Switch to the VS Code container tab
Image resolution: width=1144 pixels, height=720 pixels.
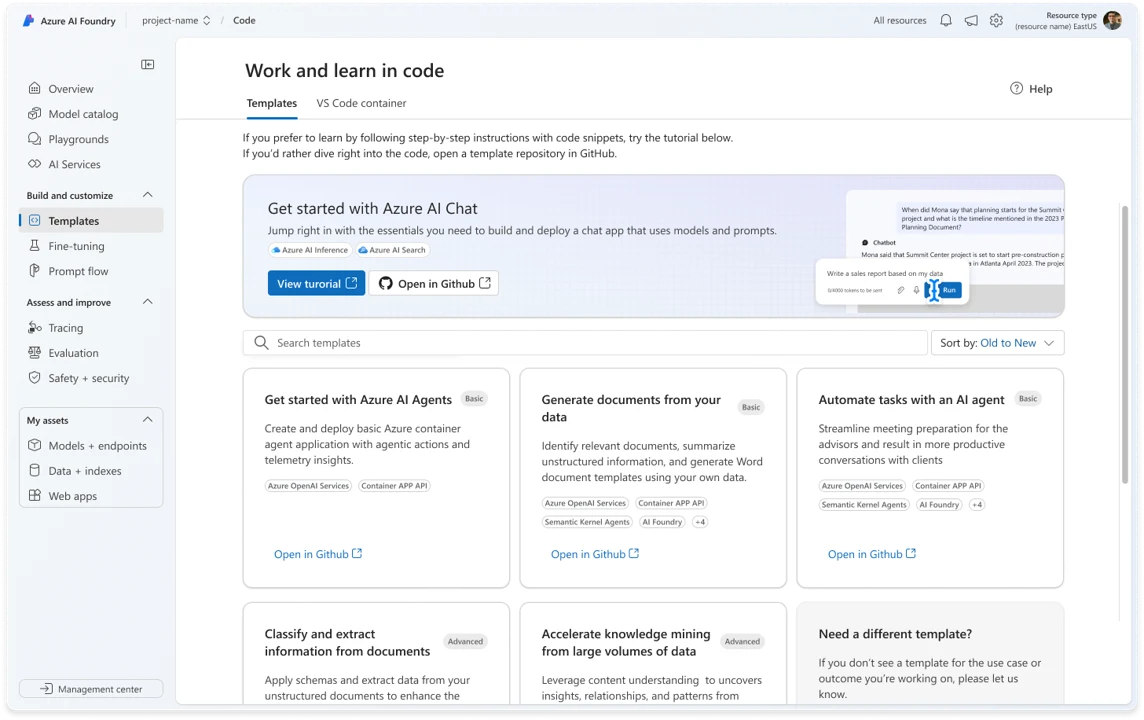(x=361, y=103)
